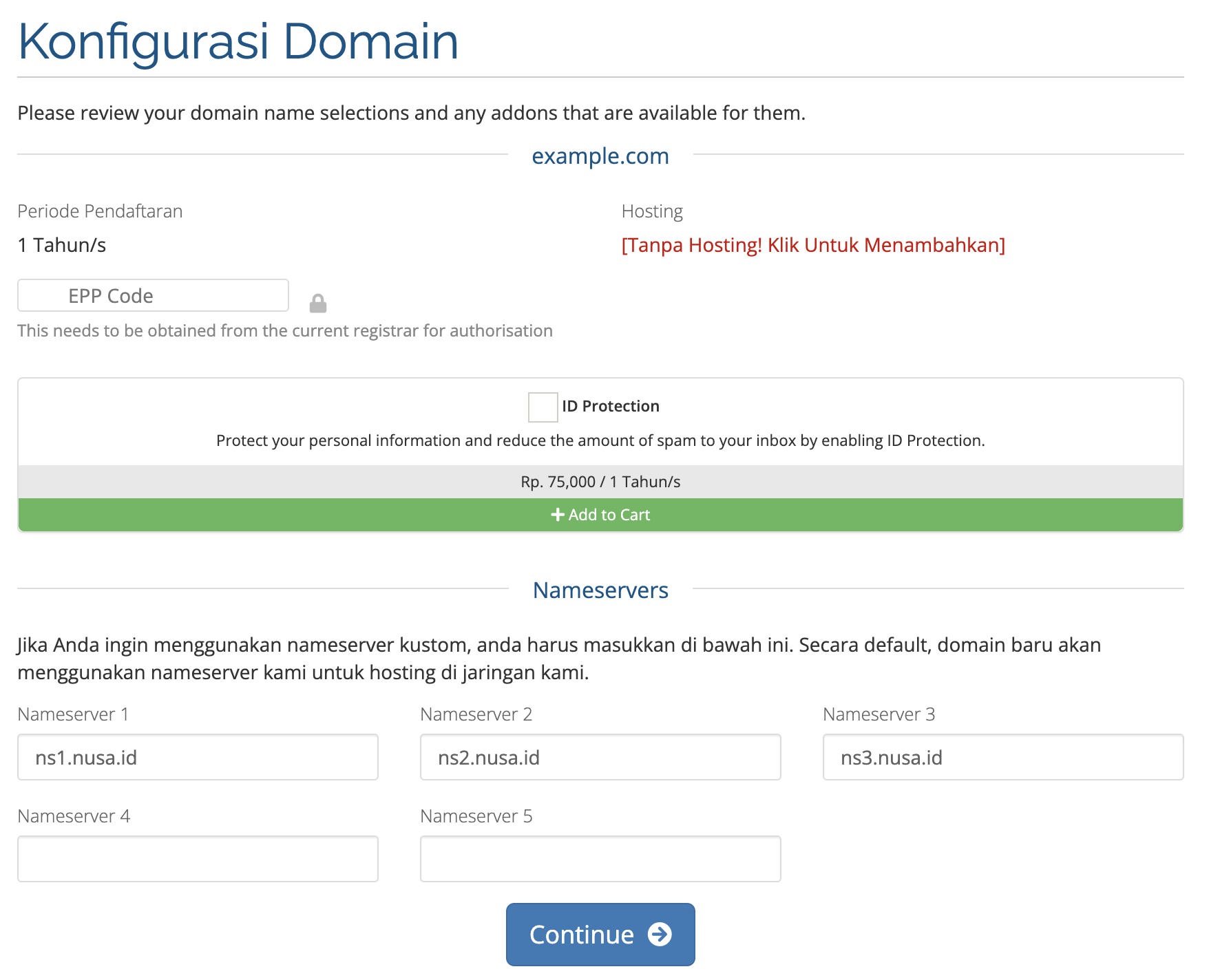This screenshot has height=980, width=1209.
Task: Click the Rp. 75,000 price bar
Action: pyautogui.click(x=600, y=482)
